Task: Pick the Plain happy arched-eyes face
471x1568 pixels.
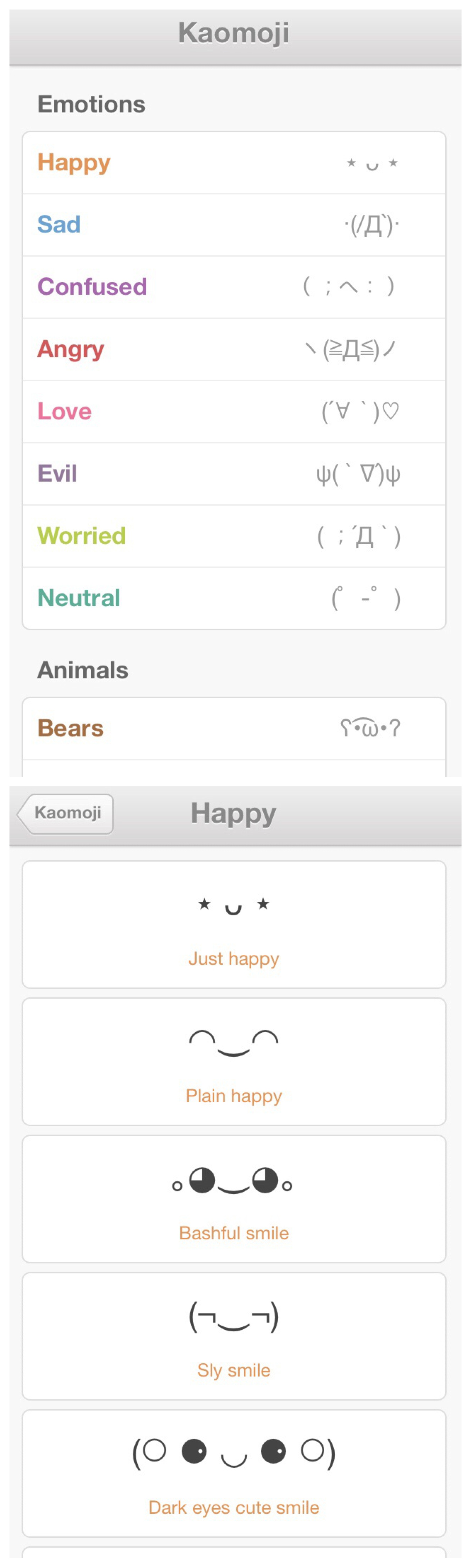Action: pyautogui.click(x=234, y=1043)
